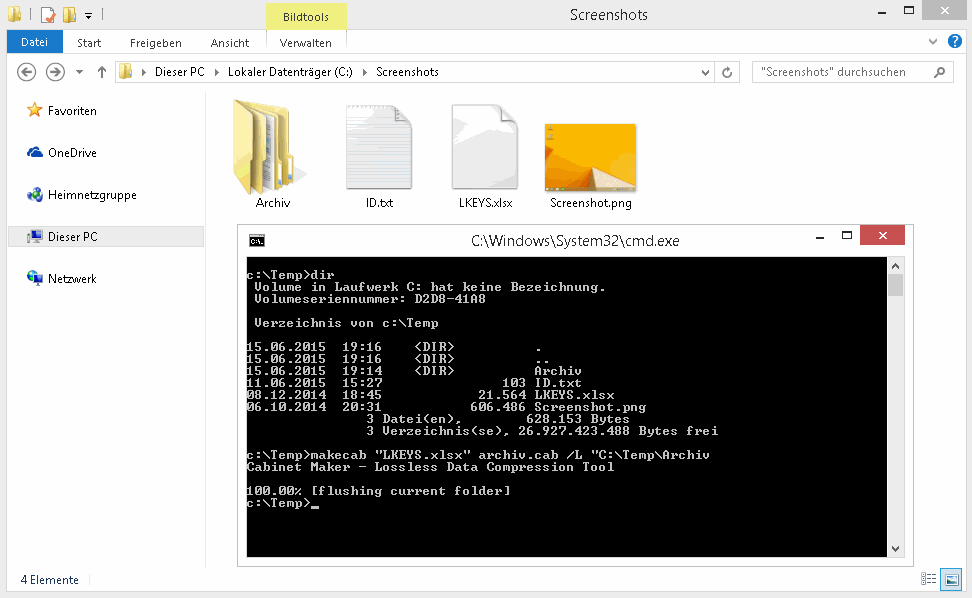The height and width of the screenshot is (598, 972).
Task: Refresh the Screenshots folder view
Action: tap(728, 72)
